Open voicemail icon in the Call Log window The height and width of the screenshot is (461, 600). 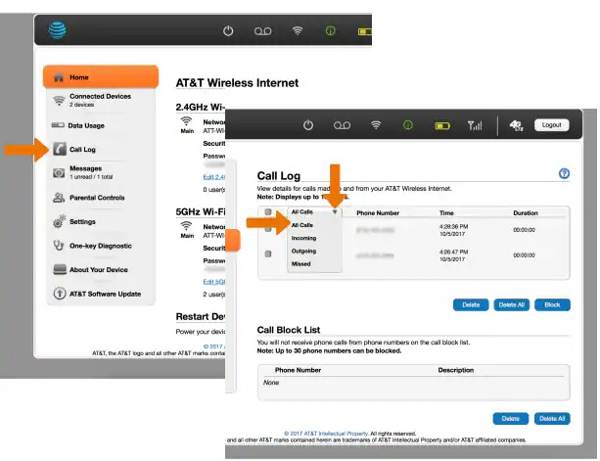(x=342, y=125)
